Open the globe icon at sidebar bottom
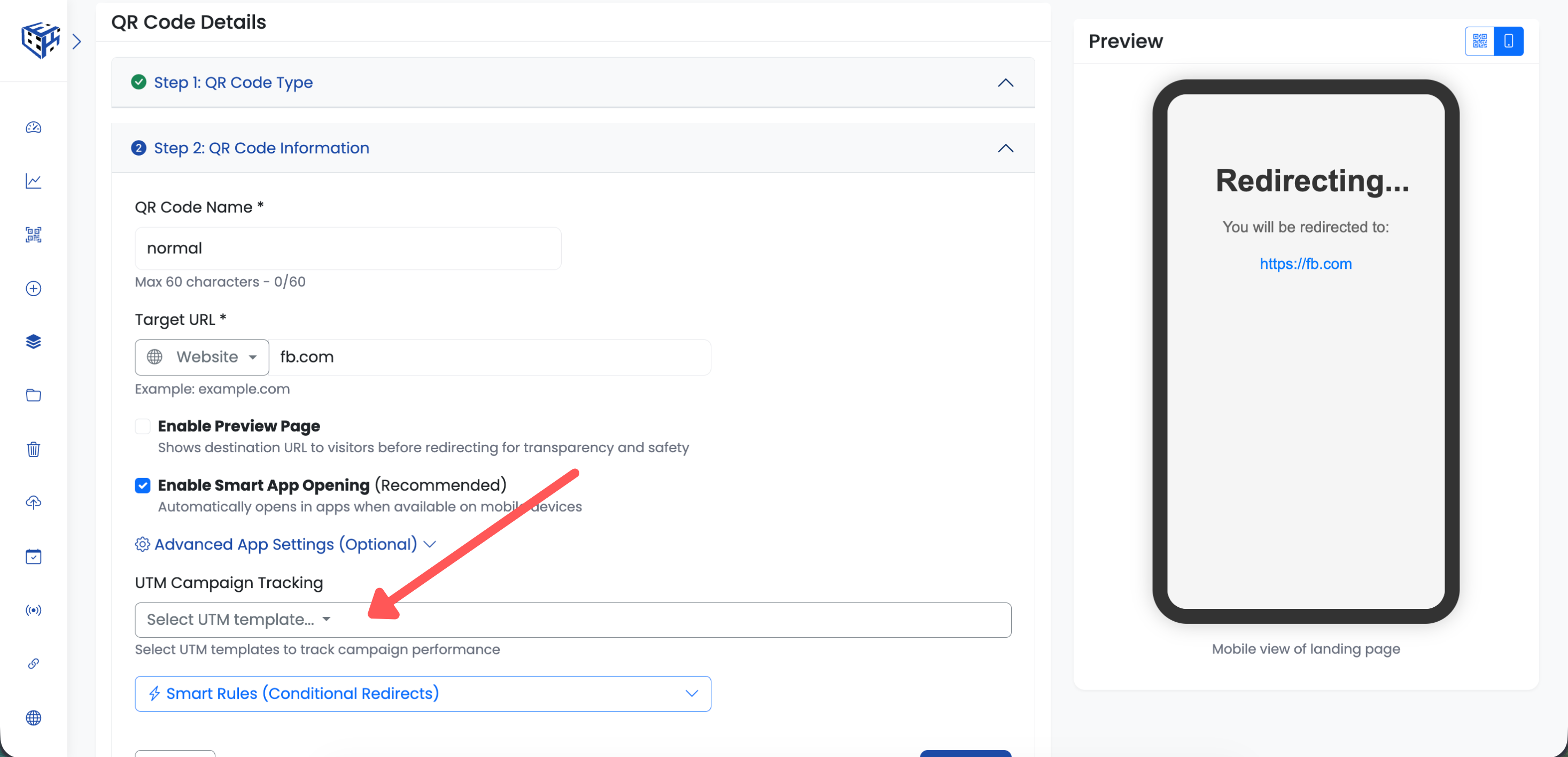Screen dimensions: 1568x757 tap(34, 718)
